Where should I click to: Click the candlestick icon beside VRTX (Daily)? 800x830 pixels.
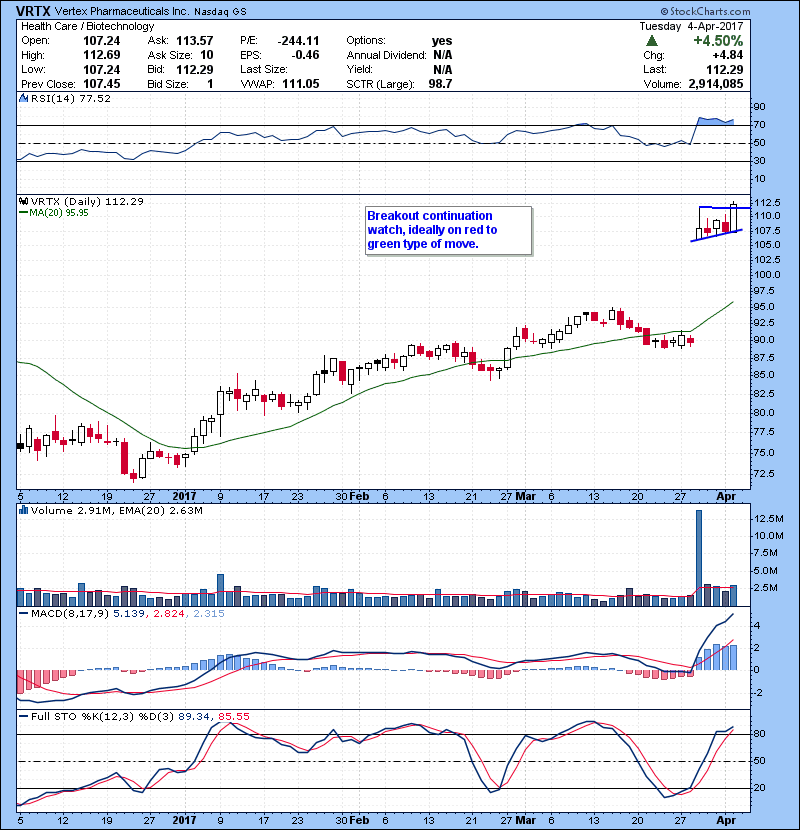[23, 201]
